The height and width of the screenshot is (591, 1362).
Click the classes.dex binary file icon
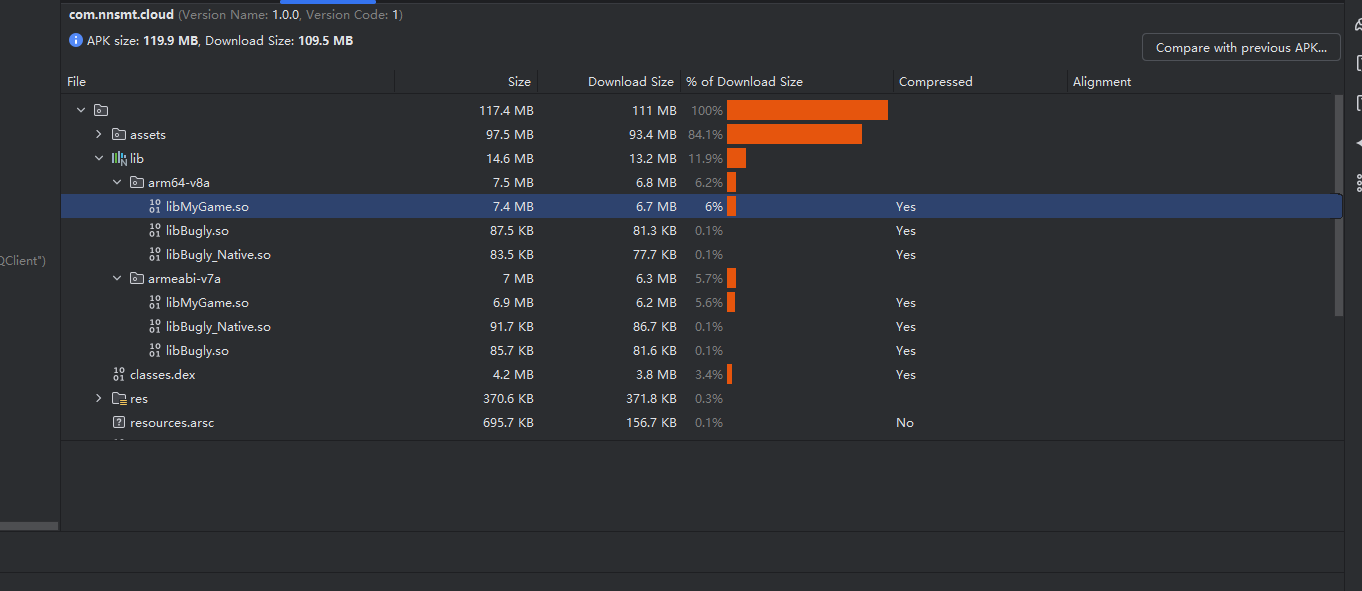(119, 374)
